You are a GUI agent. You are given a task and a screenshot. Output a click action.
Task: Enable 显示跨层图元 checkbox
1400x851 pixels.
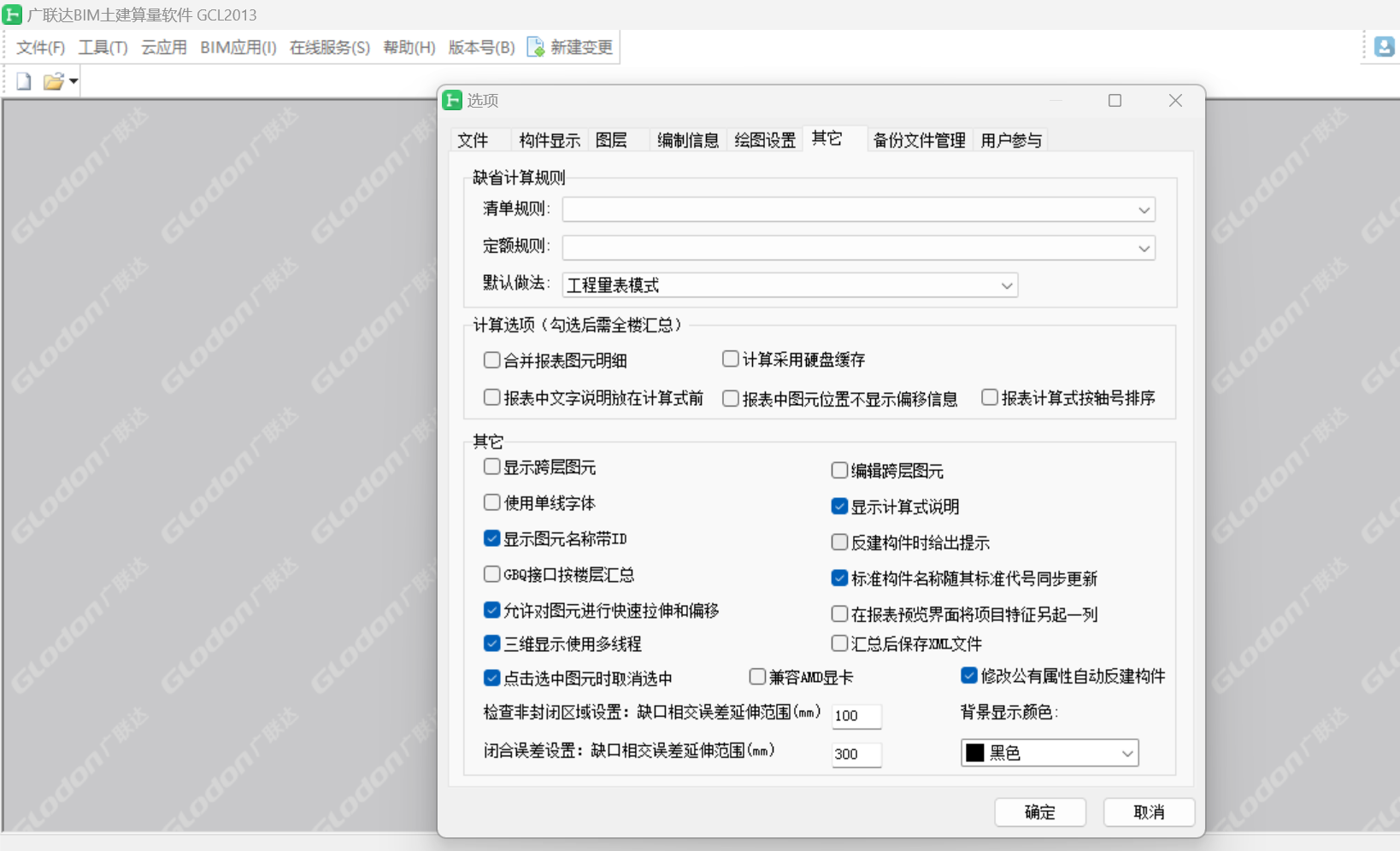tap(491, 467)
